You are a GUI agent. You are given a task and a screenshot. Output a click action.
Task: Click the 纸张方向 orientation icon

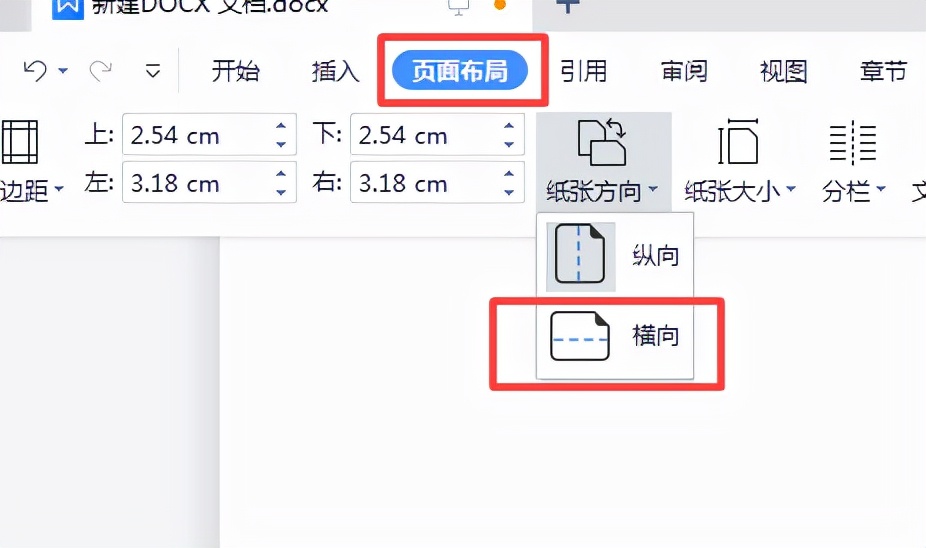602,142
